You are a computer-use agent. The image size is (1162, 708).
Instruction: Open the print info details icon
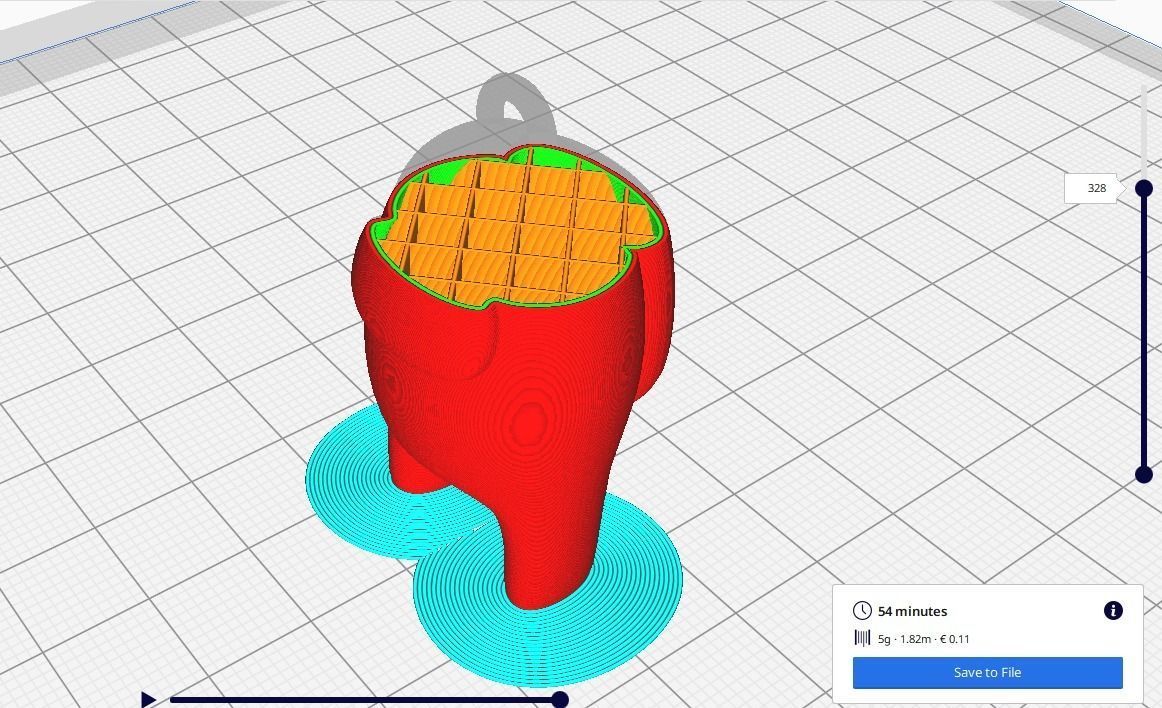[x=1113, y=611]
